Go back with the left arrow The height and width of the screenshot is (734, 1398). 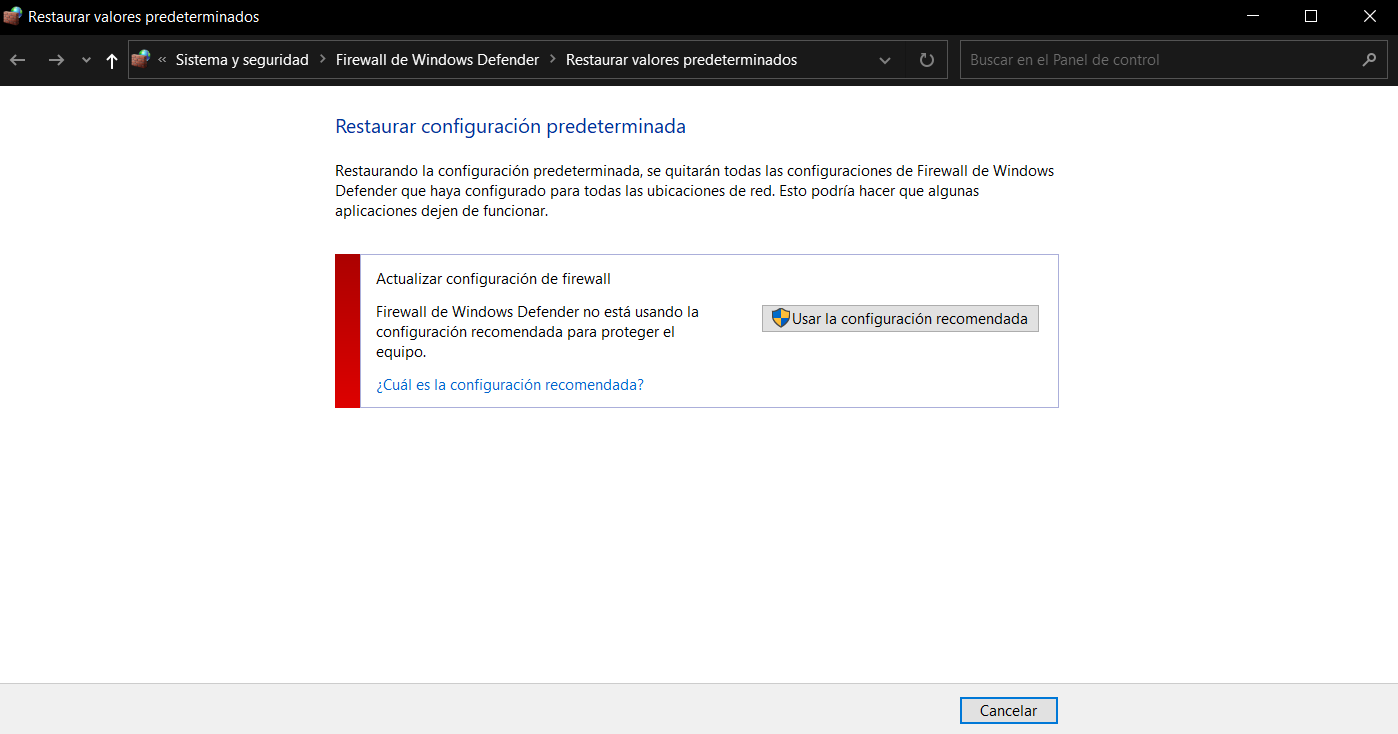(18, 60)
